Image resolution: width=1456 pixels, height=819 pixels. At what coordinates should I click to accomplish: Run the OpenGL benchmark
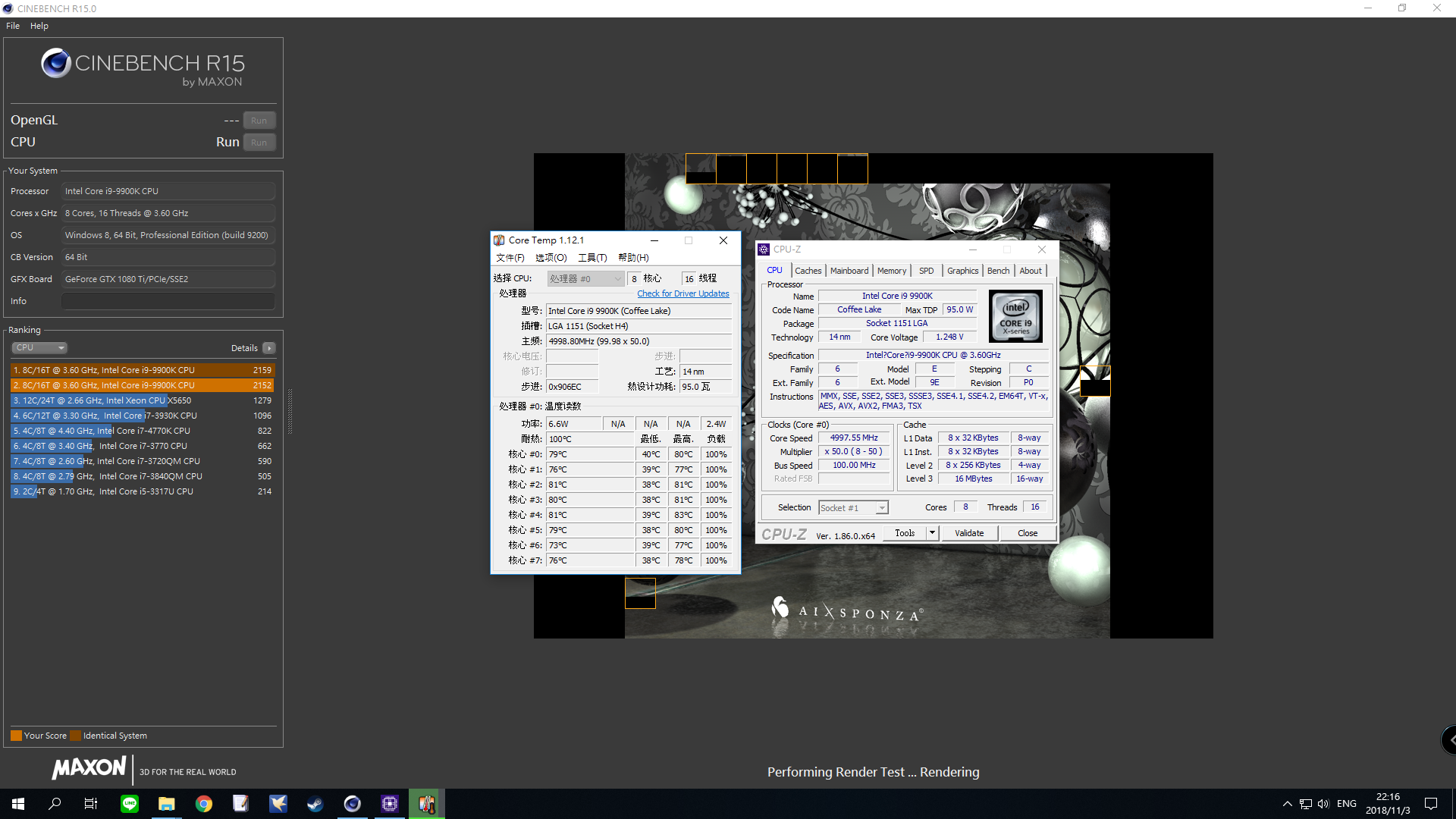click(x=259, y=121)
